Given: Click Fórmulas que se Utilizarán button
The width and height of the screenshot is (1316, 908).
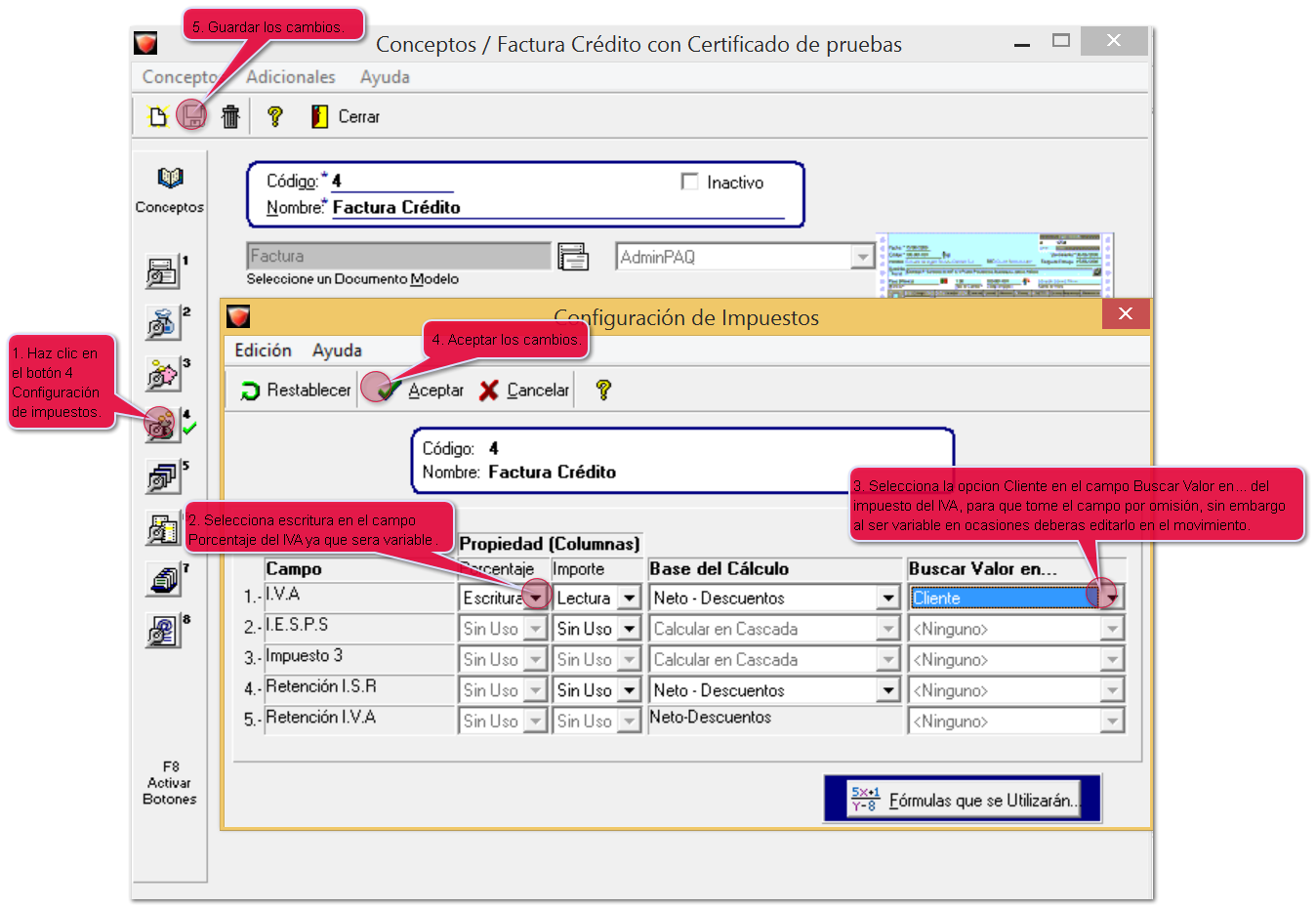Looking at the screenshot, I should (x=963, y=800).
